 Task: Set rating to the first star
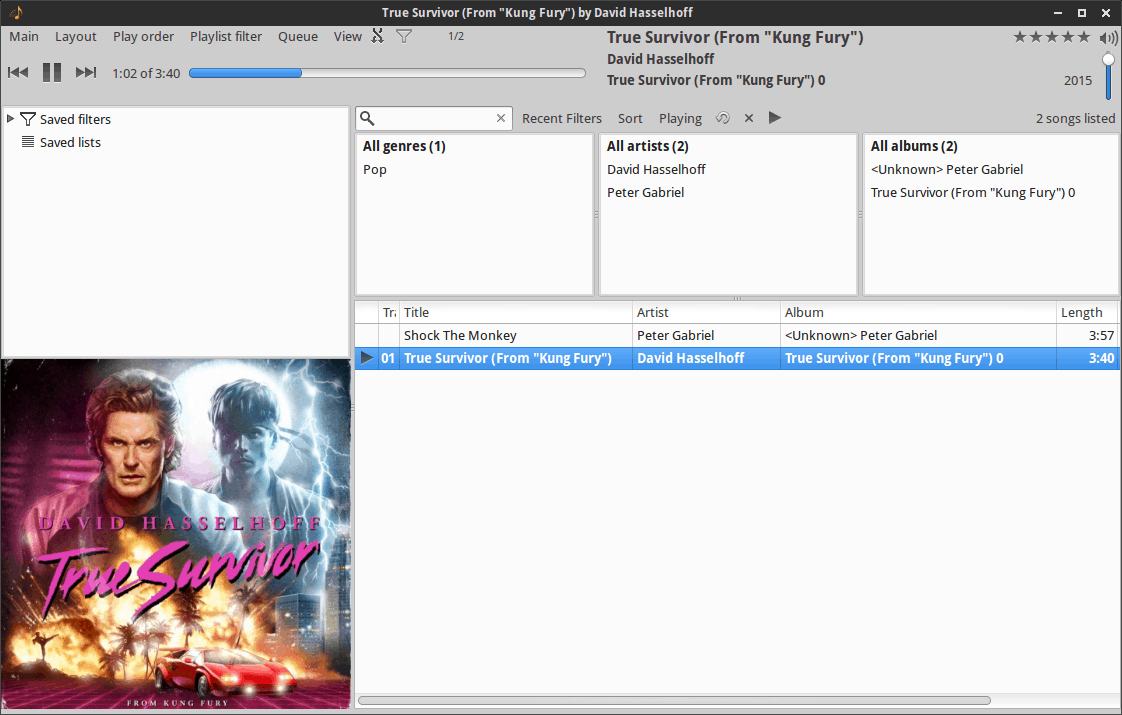pyautogui.click(x=1020, y=37)
